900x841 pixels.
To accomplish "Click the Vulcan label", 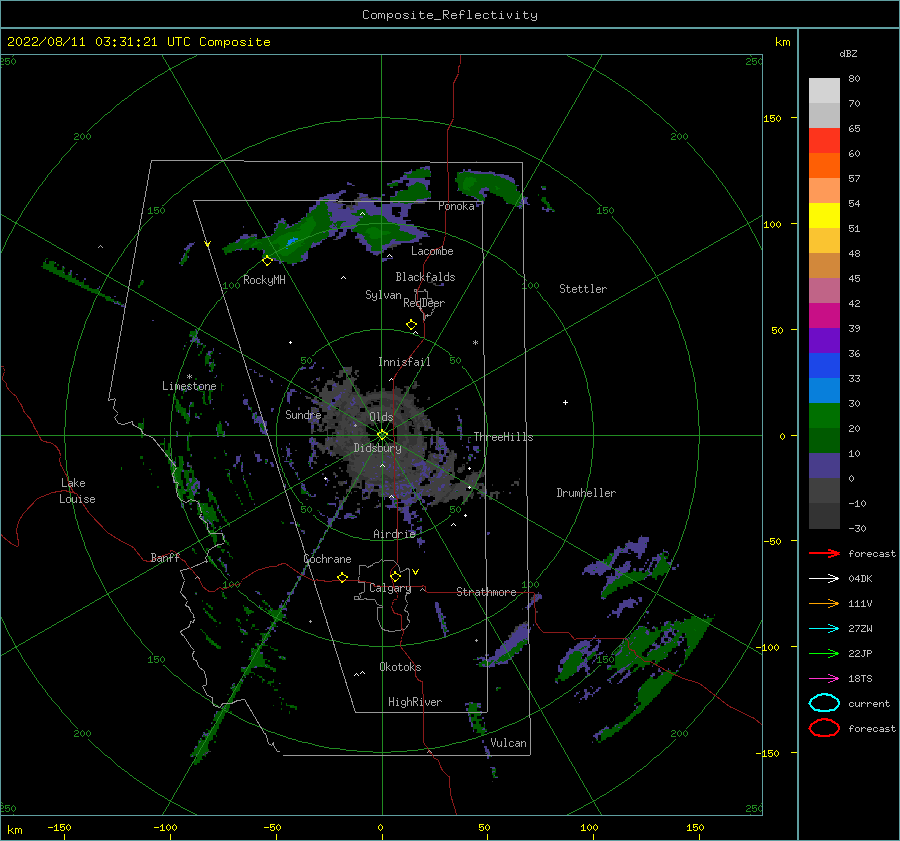I will pyautogui.click(x=509, y=743).
